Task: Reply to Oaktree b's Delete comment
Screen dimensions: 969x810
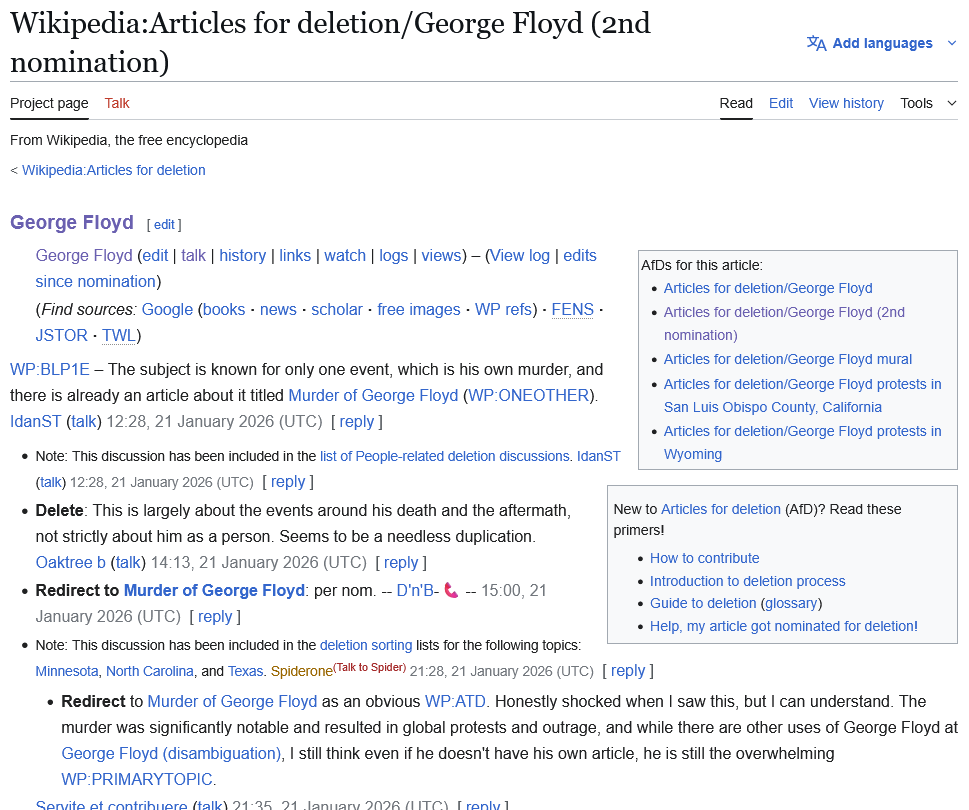Action: [x=401, y=563]
